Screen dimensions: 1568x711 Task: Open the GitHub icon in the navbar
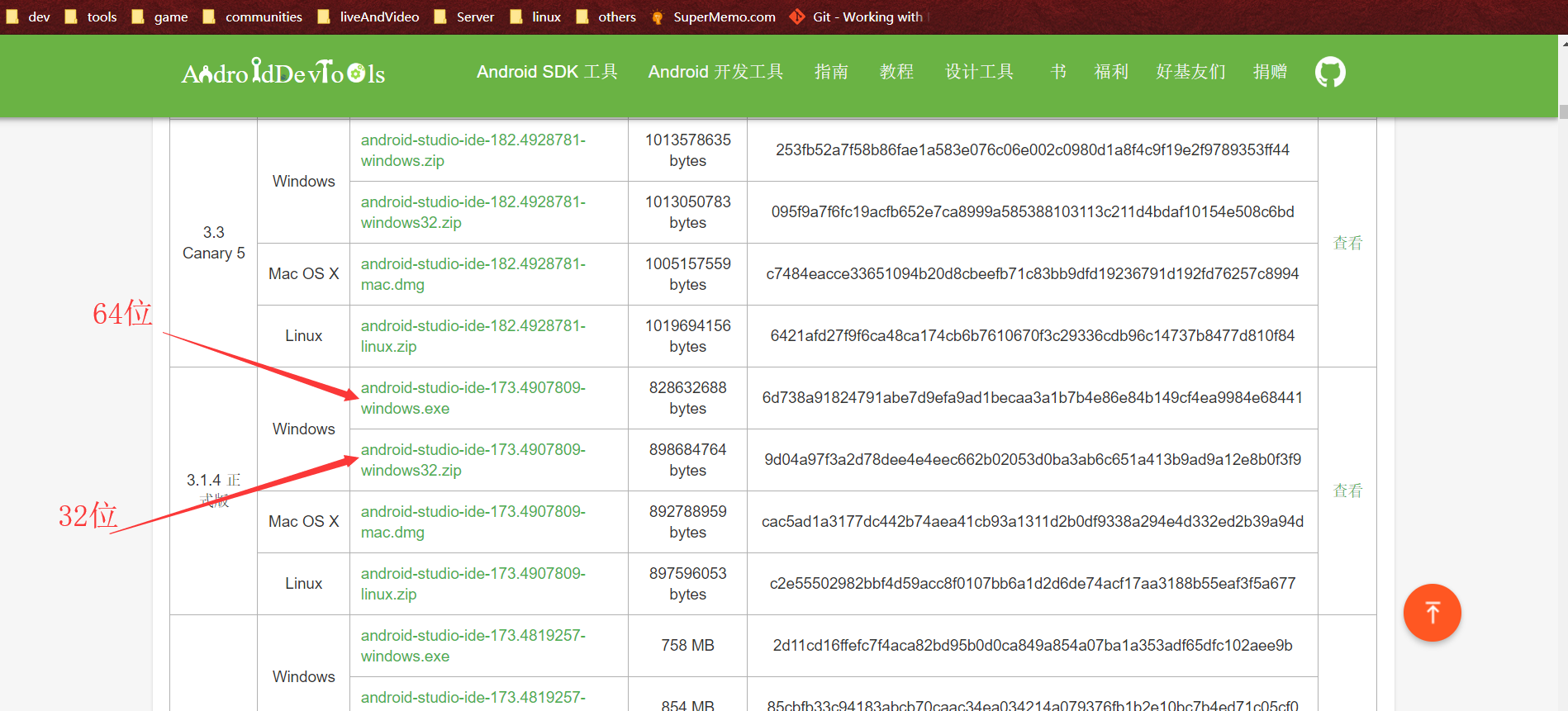pos(1330,72)
